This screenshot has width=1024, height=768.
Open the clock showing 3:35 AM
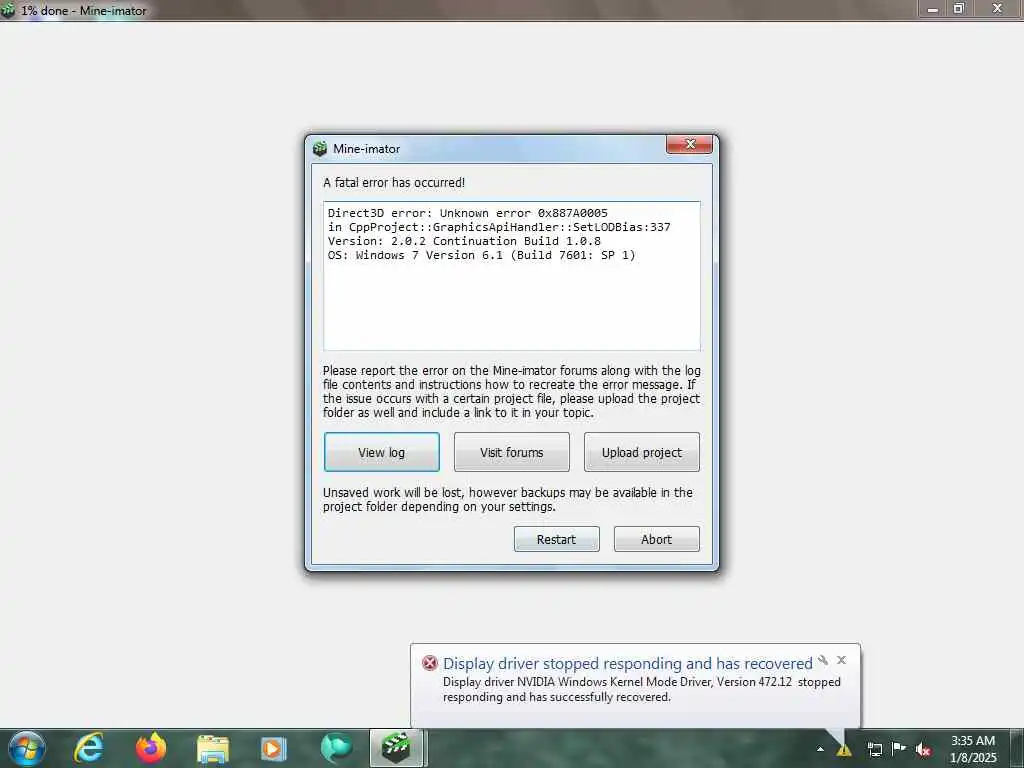click(973, 749)
